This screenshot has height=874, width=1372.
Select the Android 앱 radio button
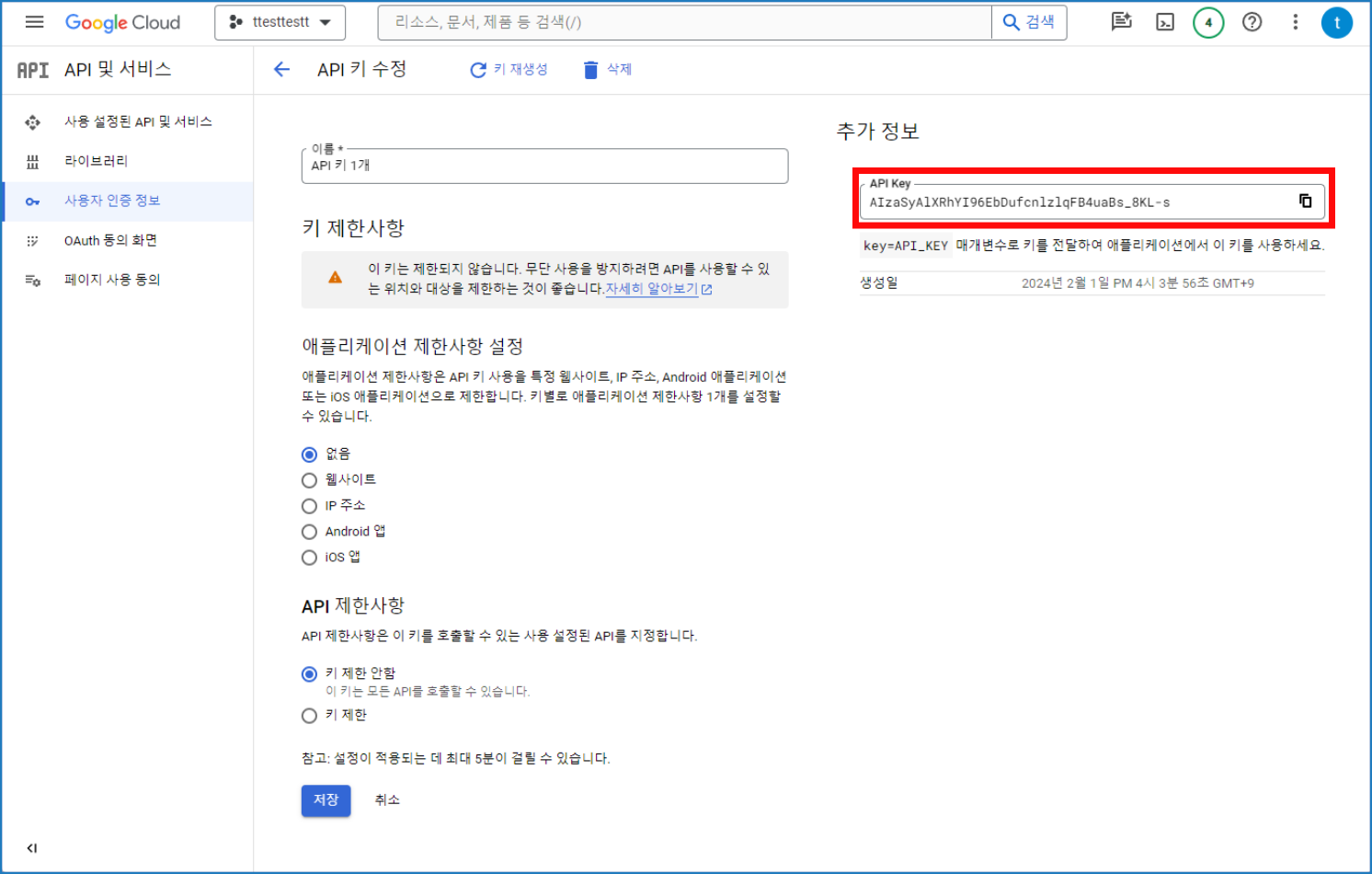pos(310,532)
